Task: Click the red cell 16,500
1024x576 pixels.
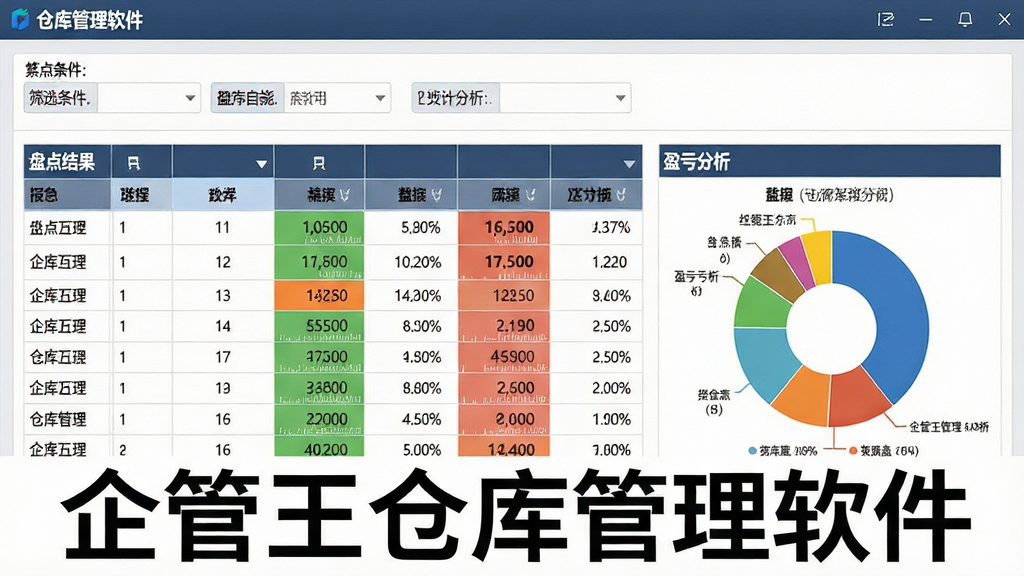Action: (504, 228)
